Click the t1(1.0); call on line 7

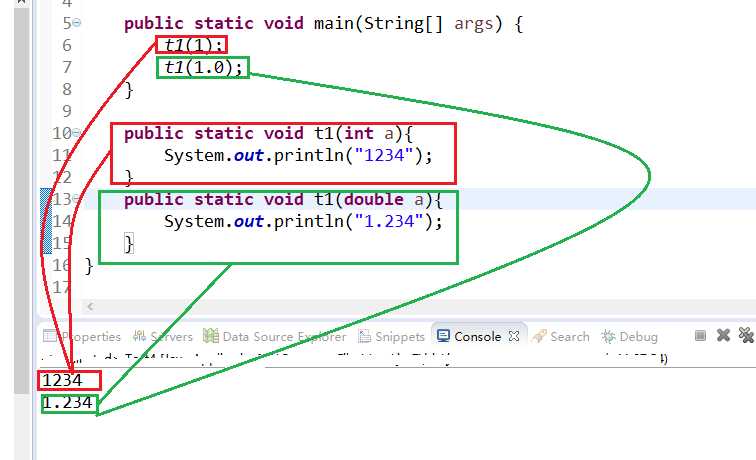pyautogui.click(x=203, y=67)
